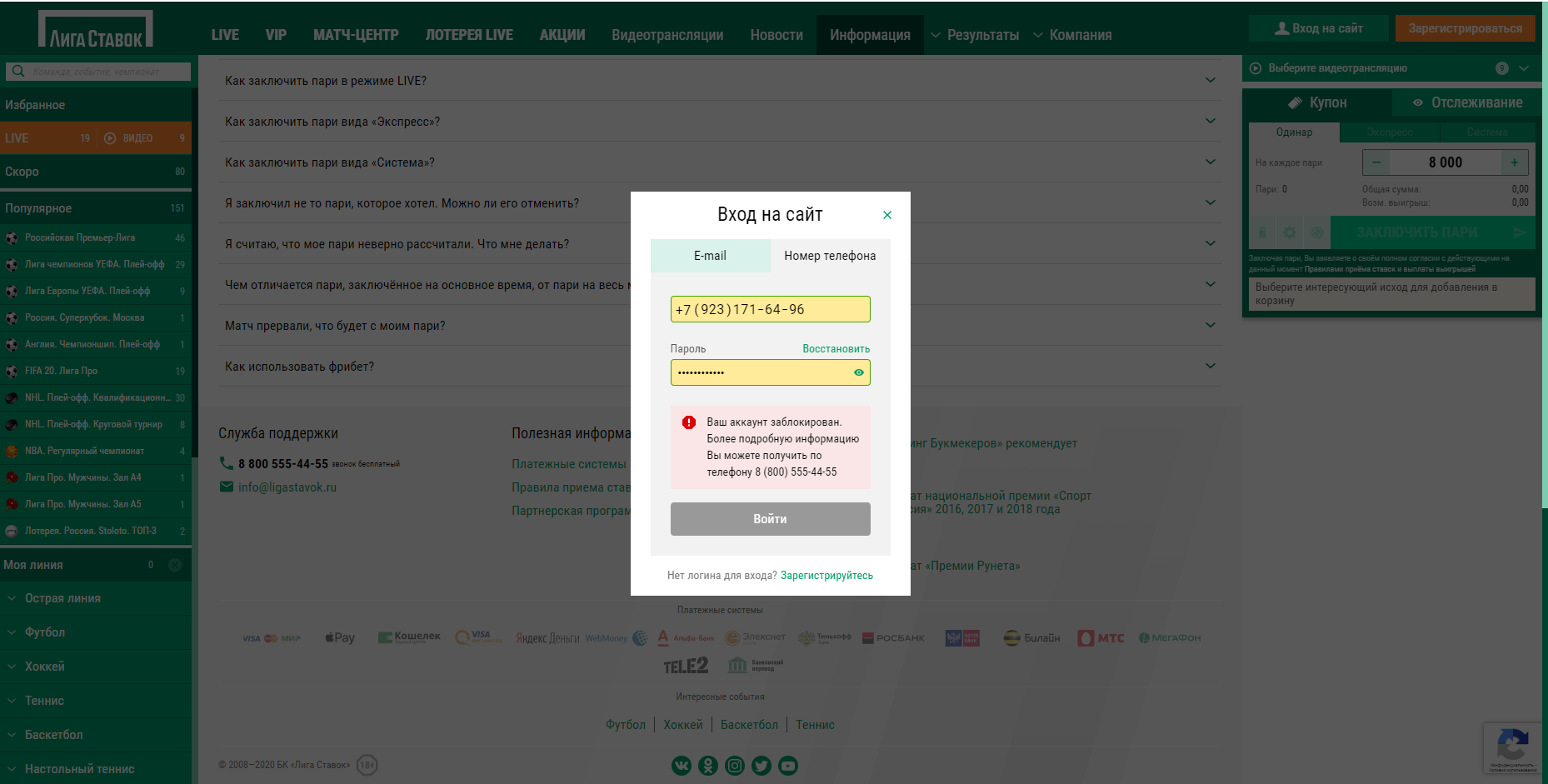Viewport: 1548px width, 784px height.
Task: Open Twitter icon in footer
Action: click(x=762, y=766)
